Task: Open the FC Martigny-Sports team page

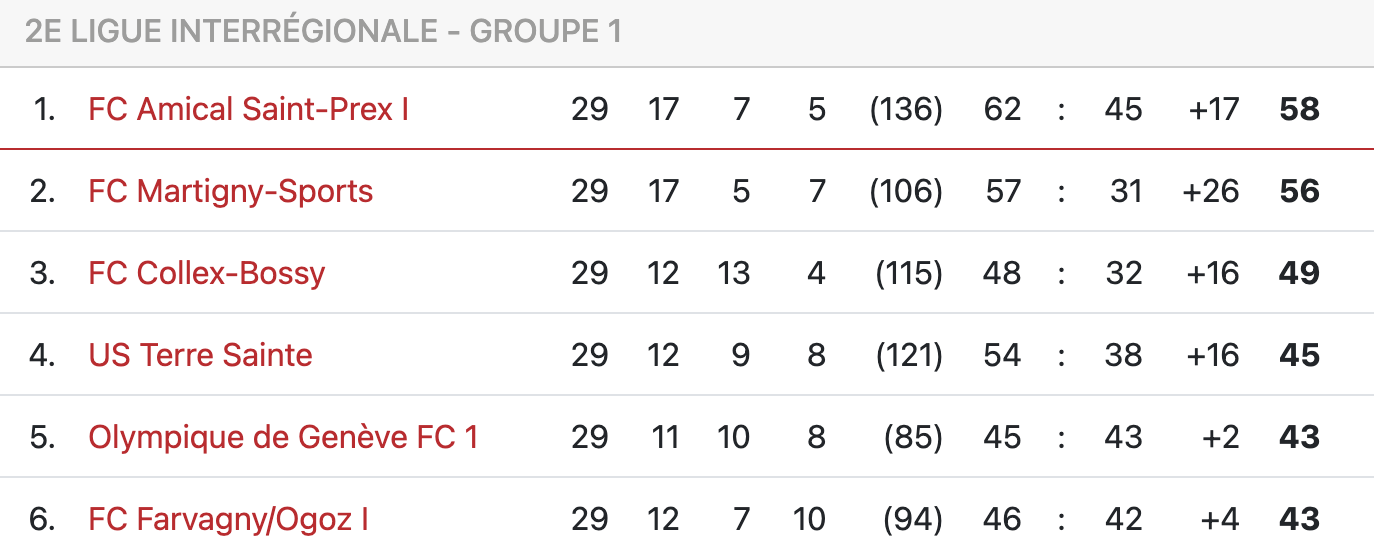Action: [x=230, y=191]
